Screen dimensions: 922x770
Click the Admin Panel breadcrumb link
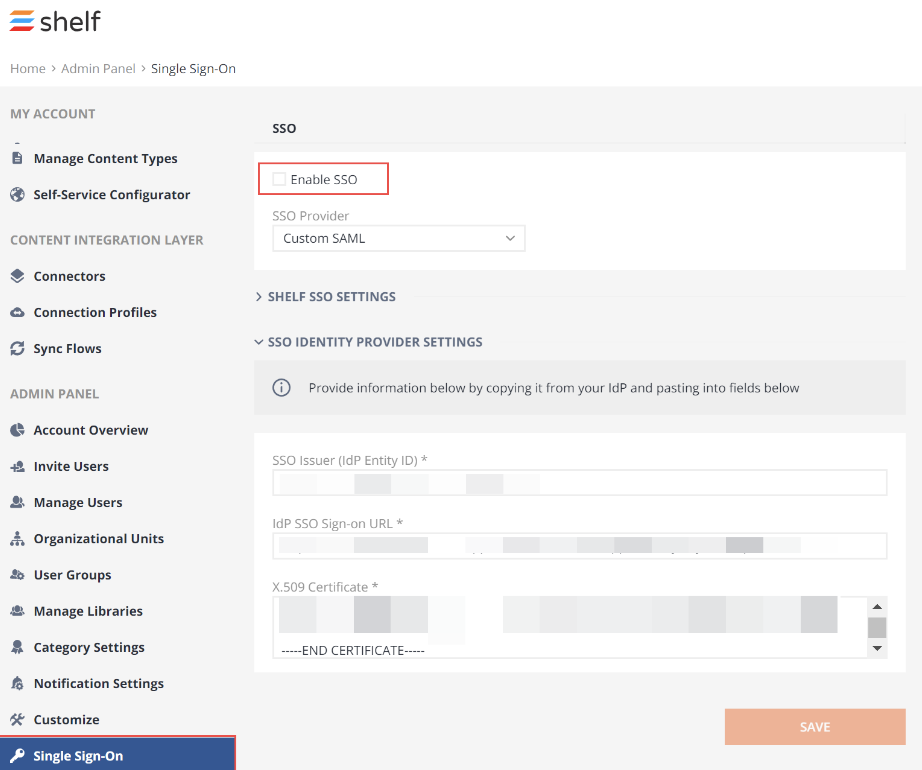98,69
